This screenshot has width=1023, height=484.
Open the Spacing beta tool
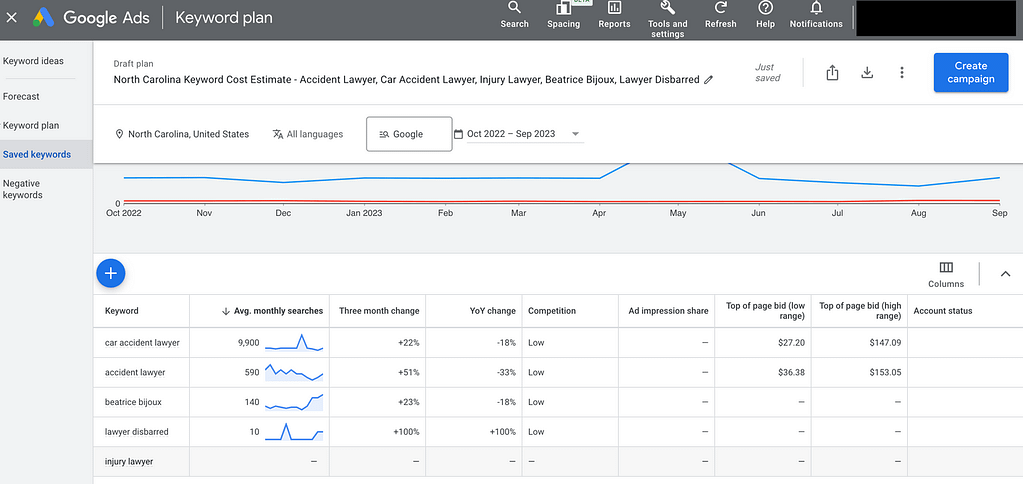(563, 15)
